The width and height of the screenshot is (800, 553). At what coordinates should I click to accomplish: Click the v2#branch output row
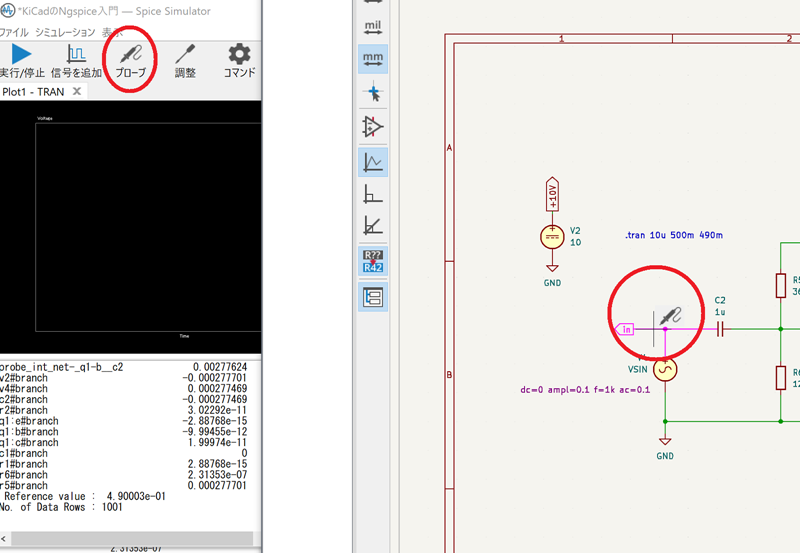tap(123, 378)
